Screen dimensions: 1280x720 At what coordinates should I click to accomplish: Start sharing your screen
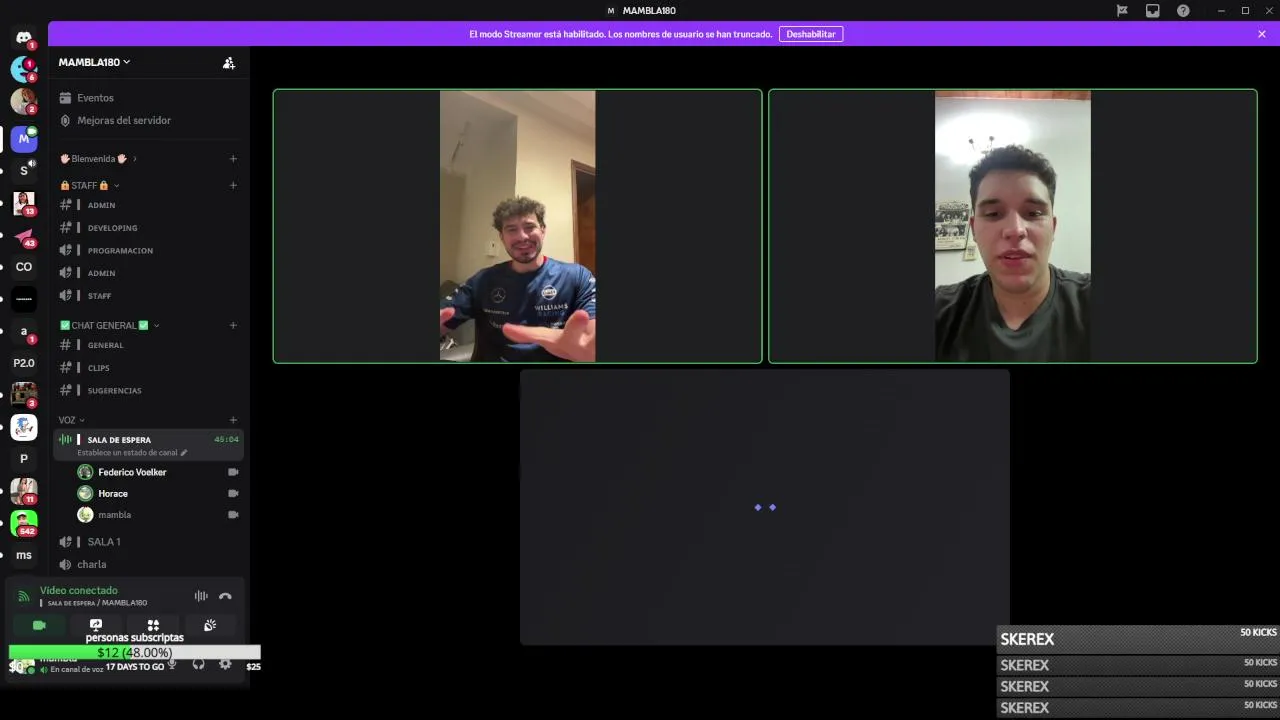[96, 625]
